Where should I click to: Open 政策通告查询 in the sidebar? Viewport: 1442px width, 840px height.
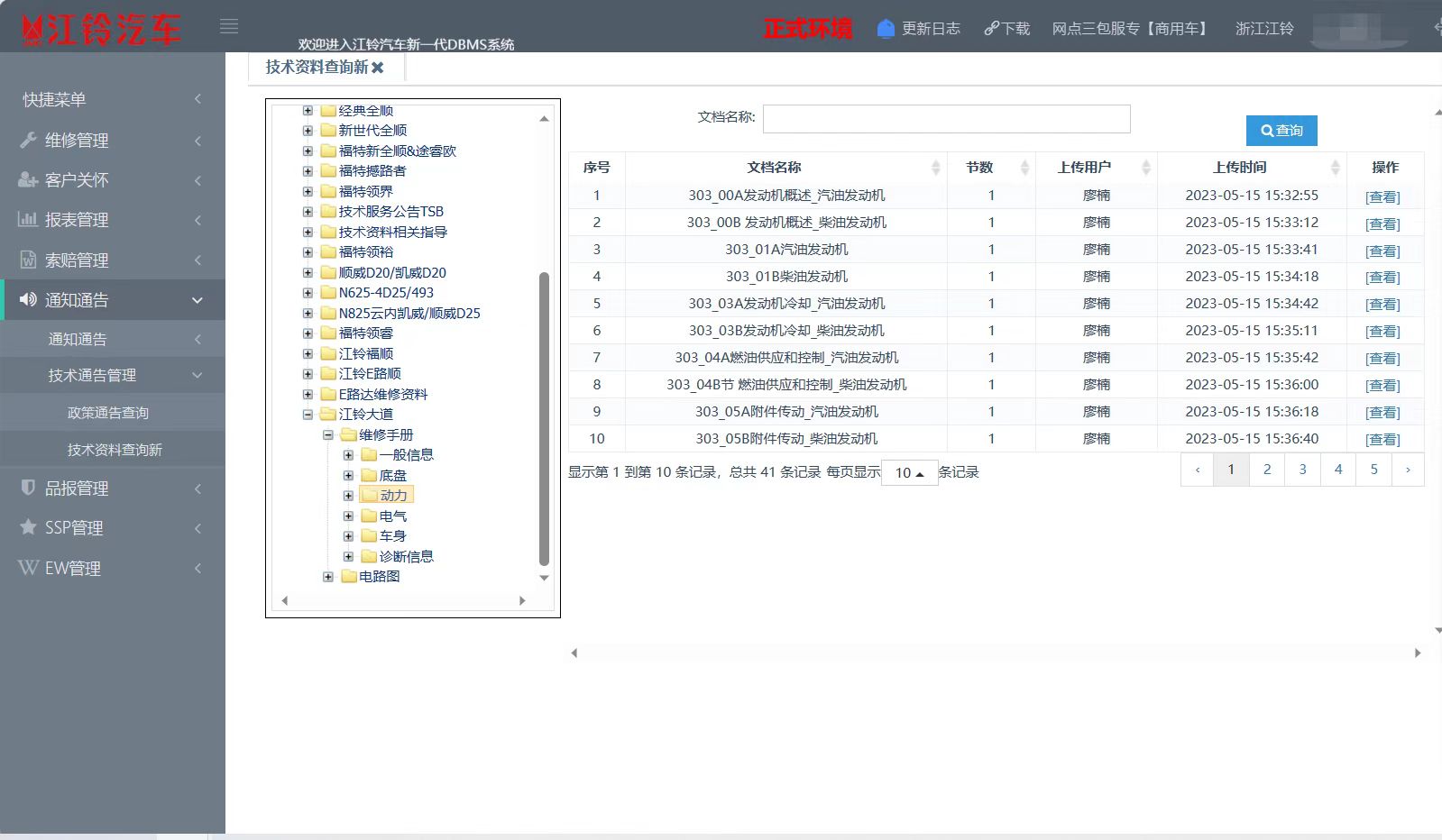pos(108,413)
